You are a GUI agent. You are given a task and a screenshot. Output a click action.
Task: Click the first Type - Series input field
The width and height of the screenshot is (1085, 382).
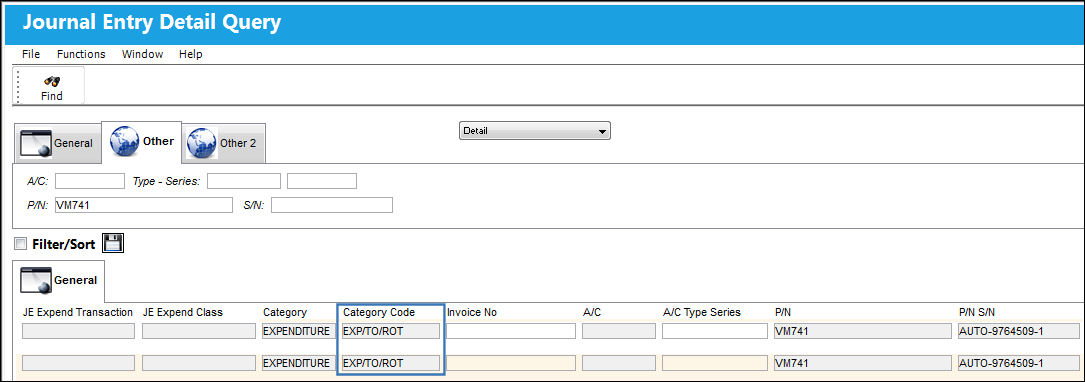[x=244, y=181]
